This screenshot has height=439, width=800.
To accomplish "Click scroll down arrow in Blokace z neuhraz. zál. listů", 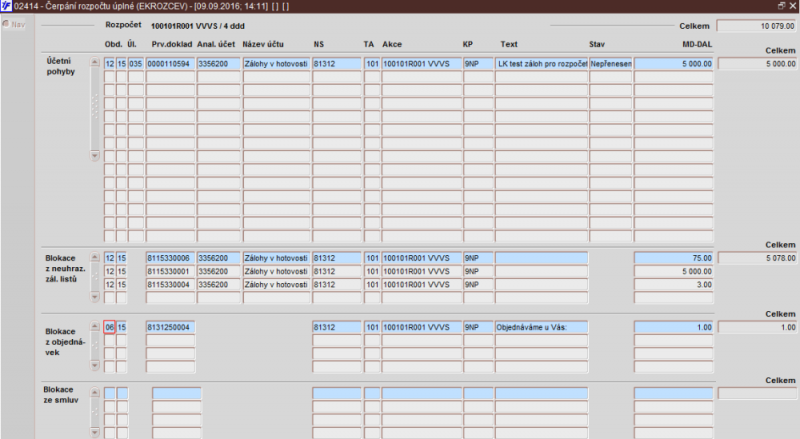I will (94, 297).
